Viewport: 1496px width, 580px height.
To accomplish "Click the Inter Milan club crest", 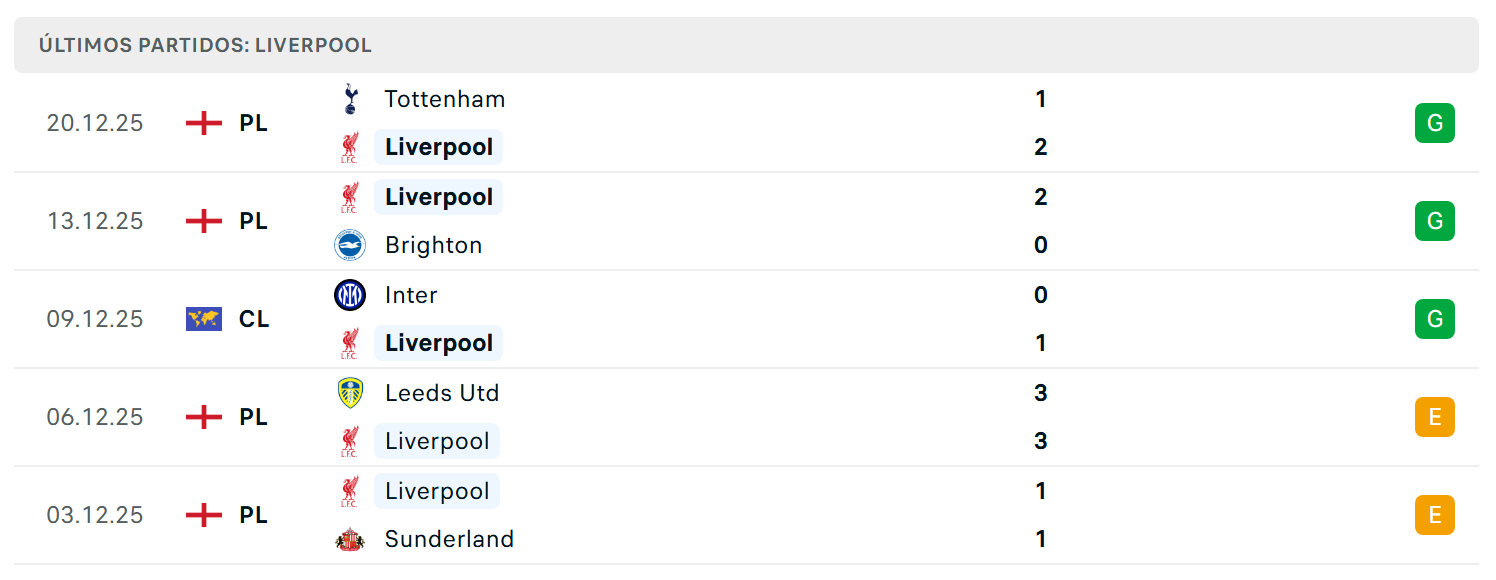I will [350, 295].
